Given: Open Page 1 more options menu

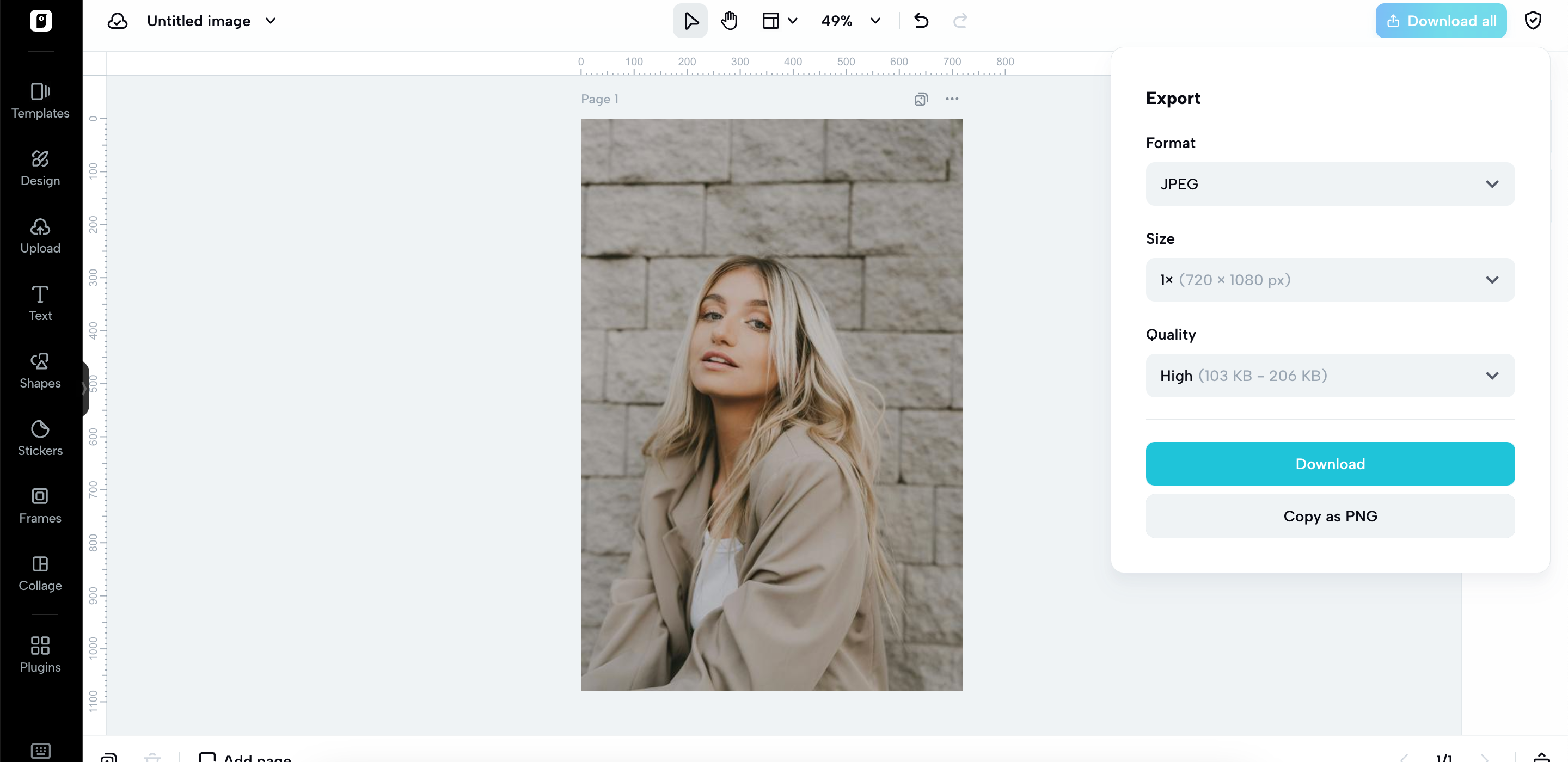Looking at the screenshot, I should (x=952, y=99).
